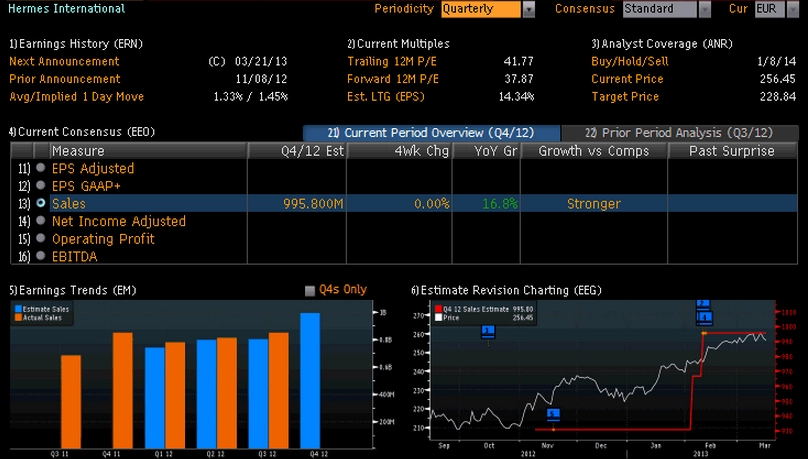Image resolution: width=808 pixels, height=459 pixels.
Task: Click the topmost February event flag labelled 2
Action: pyautogui.click(x=704, y=304)
